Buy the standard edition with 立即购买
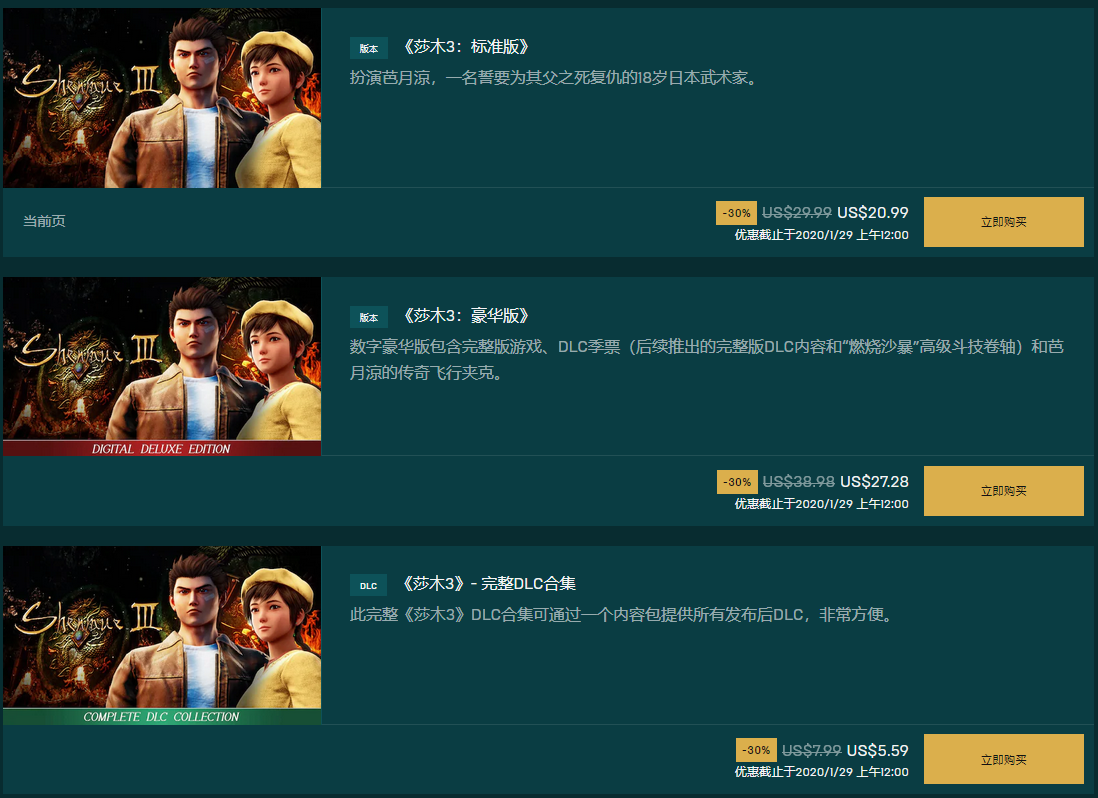 (1003, 222)
